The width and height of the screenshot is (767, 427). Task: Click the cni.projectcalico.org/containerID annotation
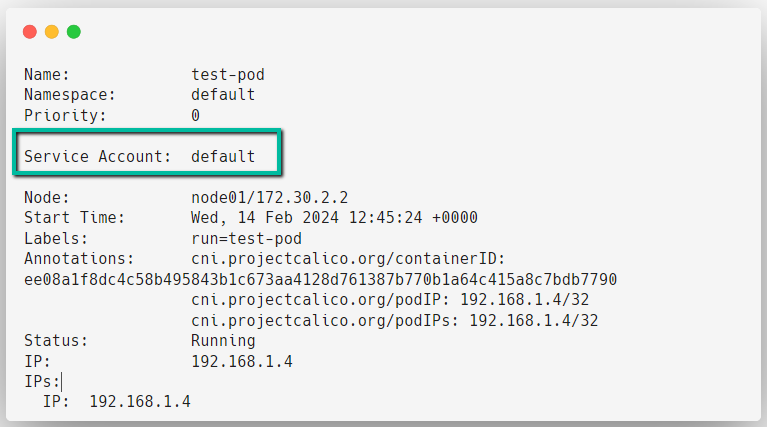point(348,259)
